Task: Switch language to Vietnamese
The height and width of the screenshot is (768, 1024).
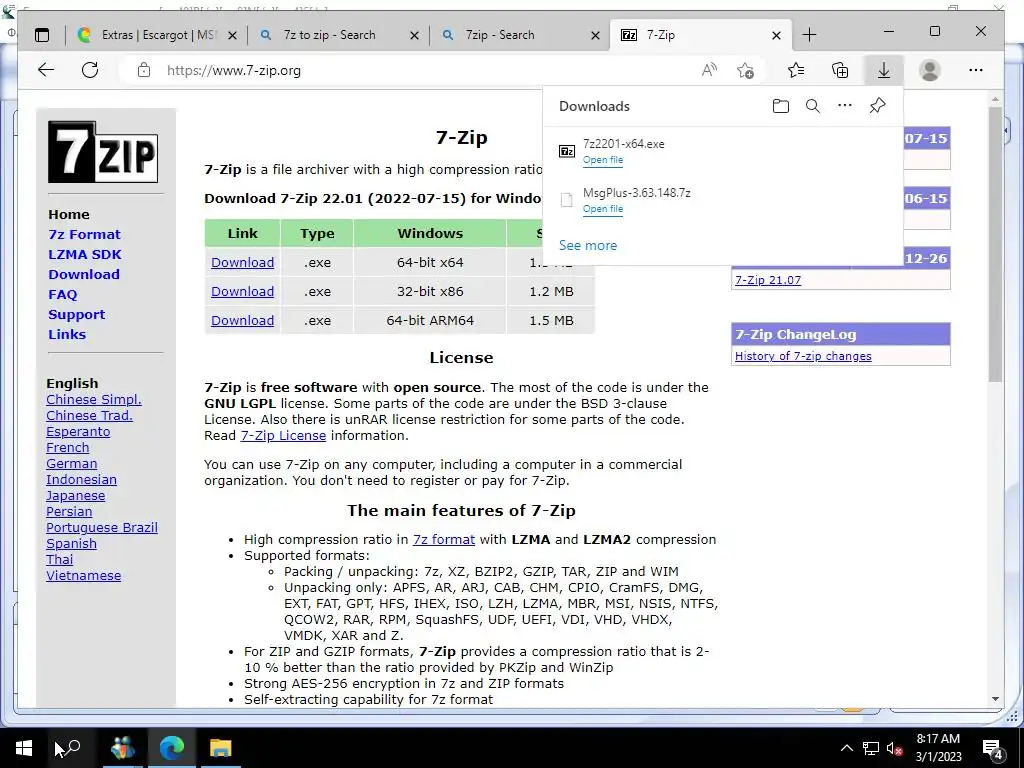Action: 84,576
